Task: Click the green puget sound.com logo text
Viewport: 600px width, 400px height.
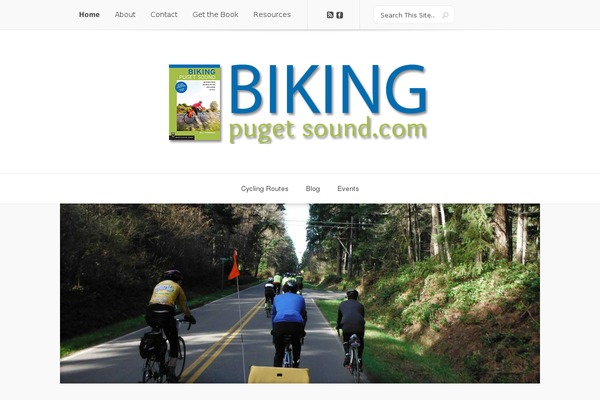Action: click(328, 130)
